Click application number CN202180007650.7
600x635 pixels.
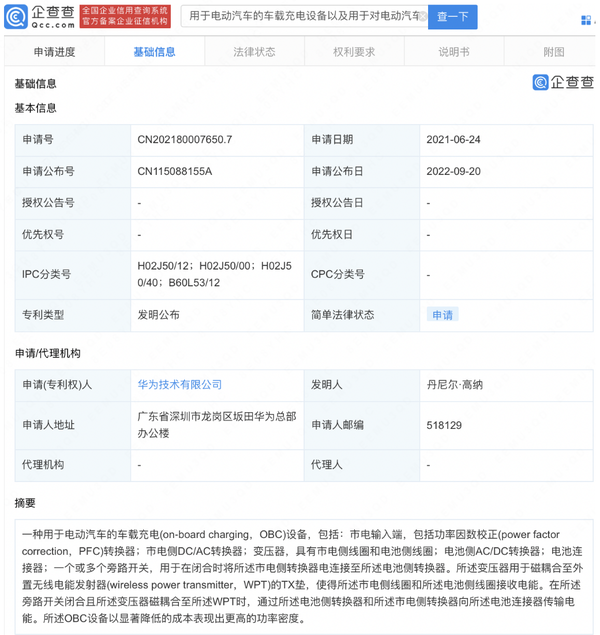pos(185,140)
